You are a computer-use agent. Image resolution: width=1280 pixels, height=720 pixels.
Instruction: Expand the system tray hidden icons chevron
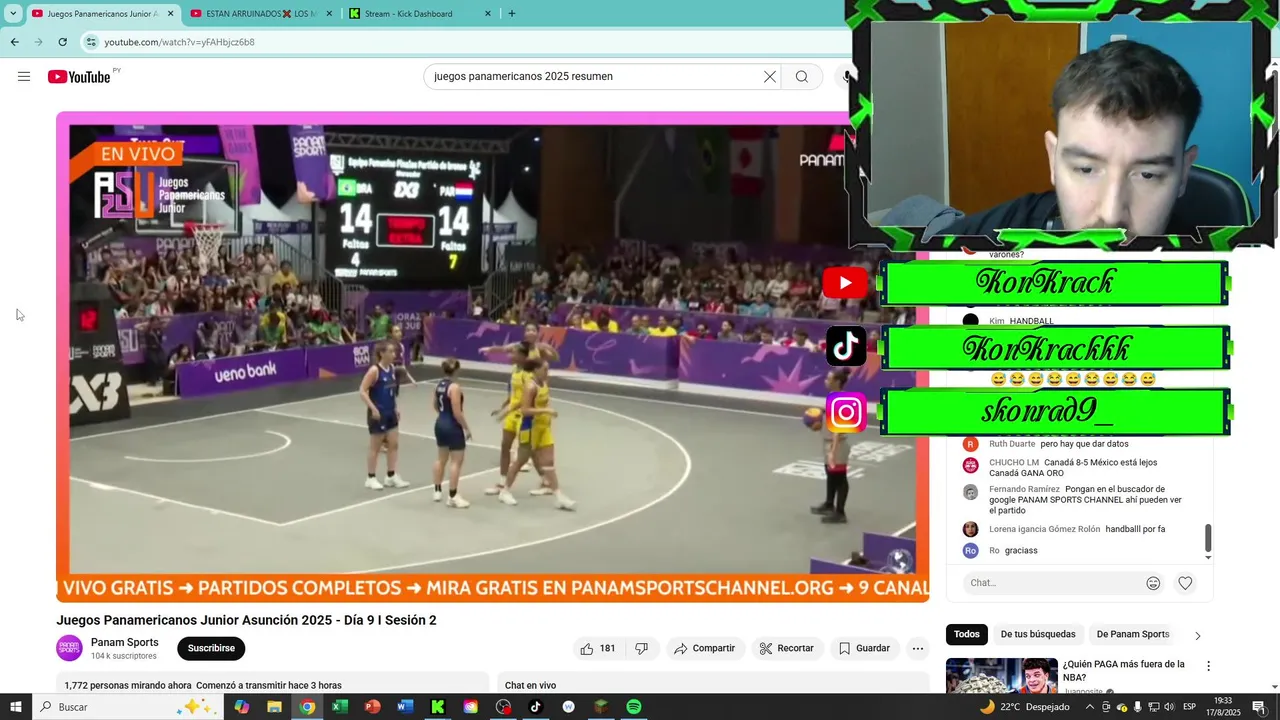tap(1090, 707)
